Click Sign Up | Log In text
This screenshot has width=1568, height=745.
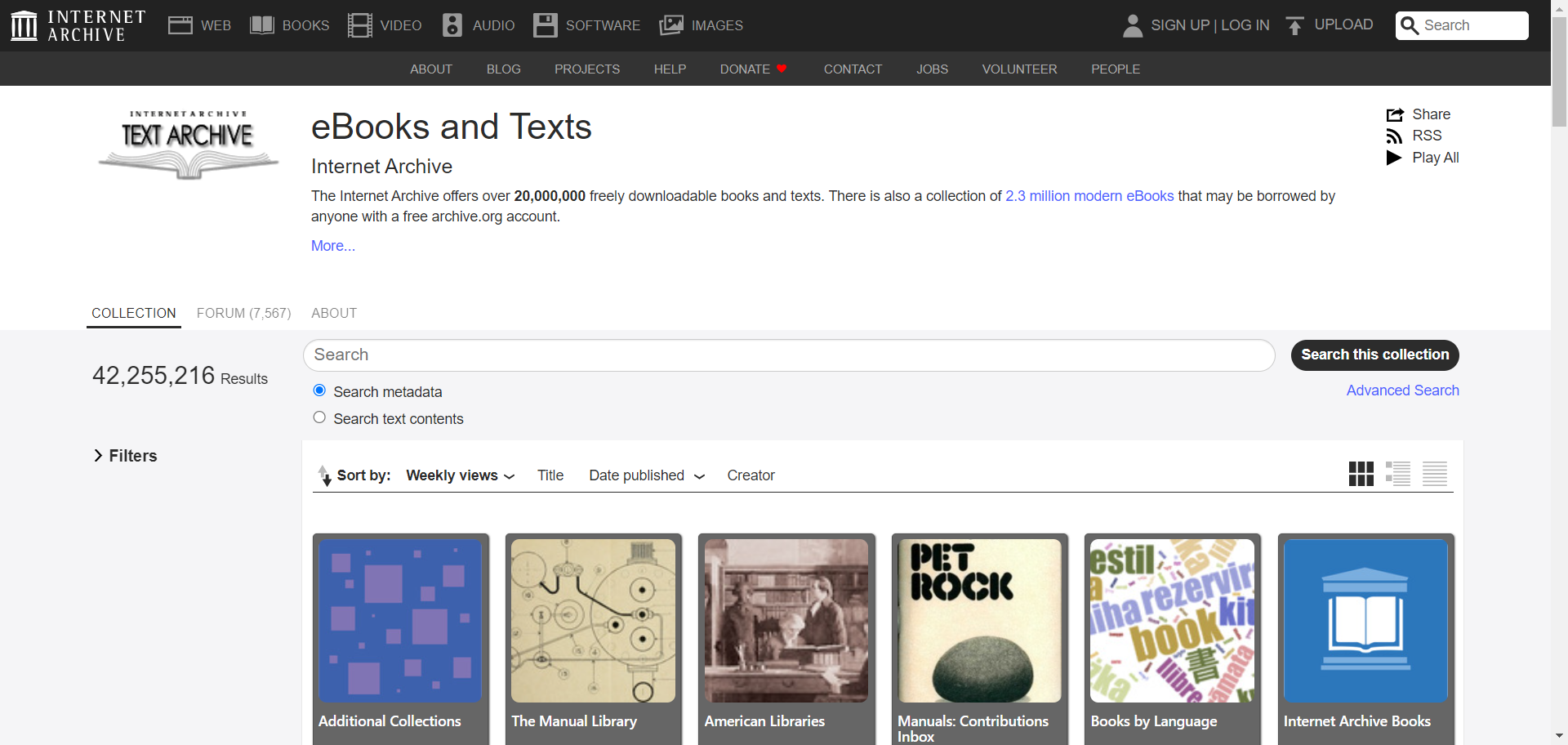1210,25
